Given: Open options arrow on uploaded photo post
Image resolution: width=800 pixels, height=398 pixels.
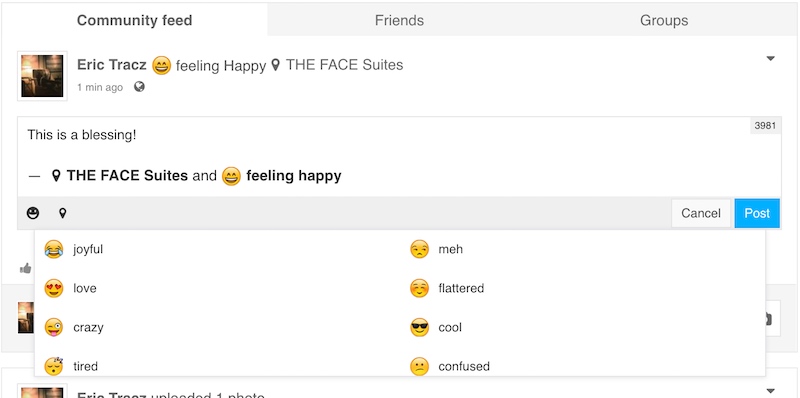Looking at the screenshot, I should coord(770,391).
